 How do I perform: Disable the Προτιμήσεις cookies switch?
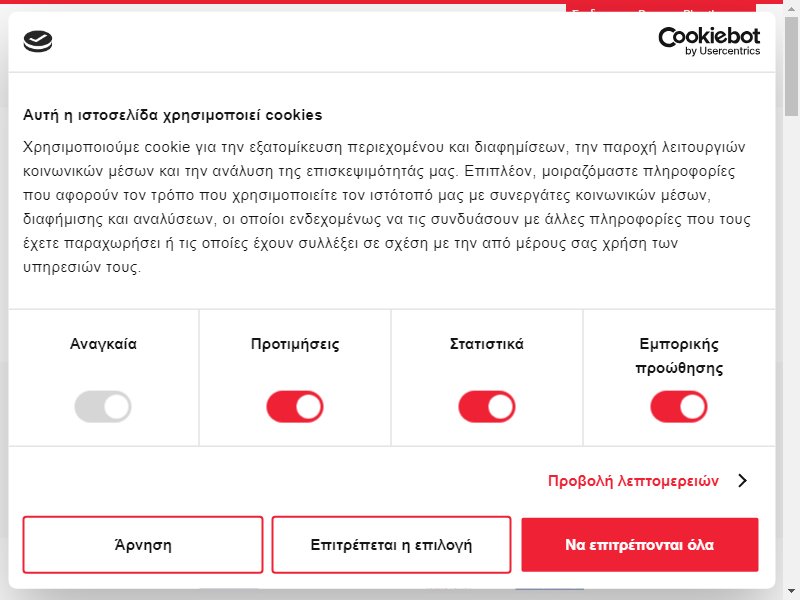pyautogui.click(x=295, y=407)
